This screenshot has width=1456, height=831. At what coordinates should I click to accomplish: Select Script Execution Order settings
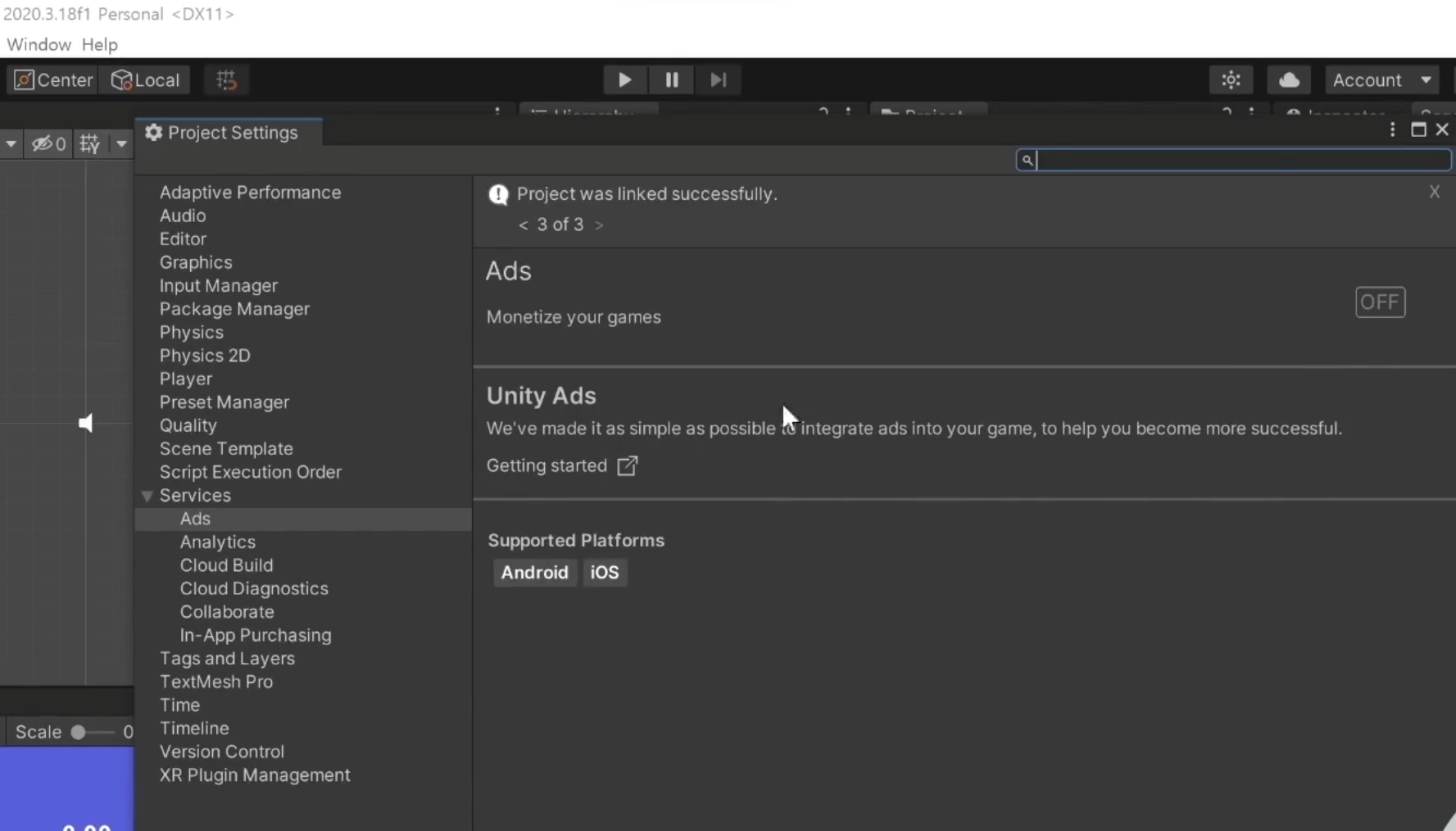pos(250,472)
